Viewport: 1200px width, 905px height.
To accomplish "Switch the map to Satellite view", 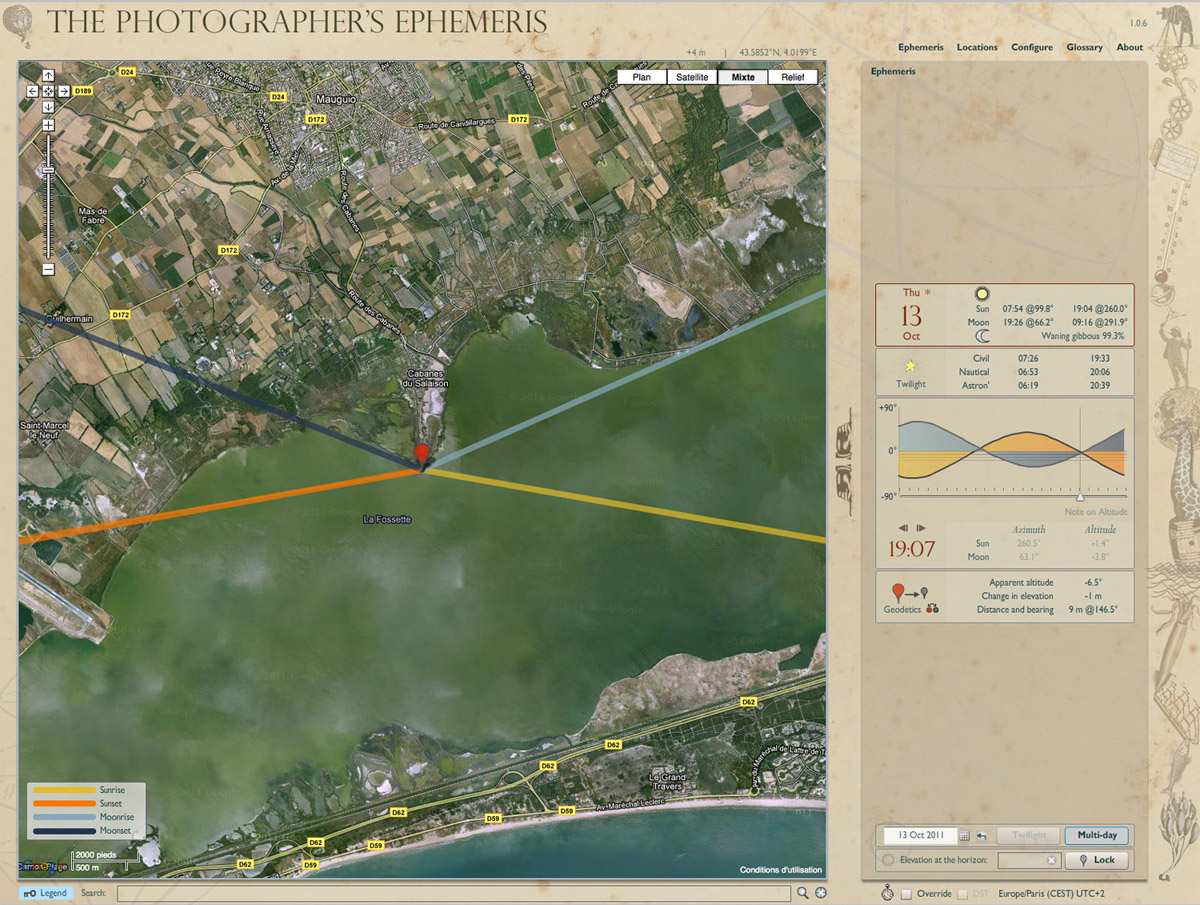I will tap(692, 77).
